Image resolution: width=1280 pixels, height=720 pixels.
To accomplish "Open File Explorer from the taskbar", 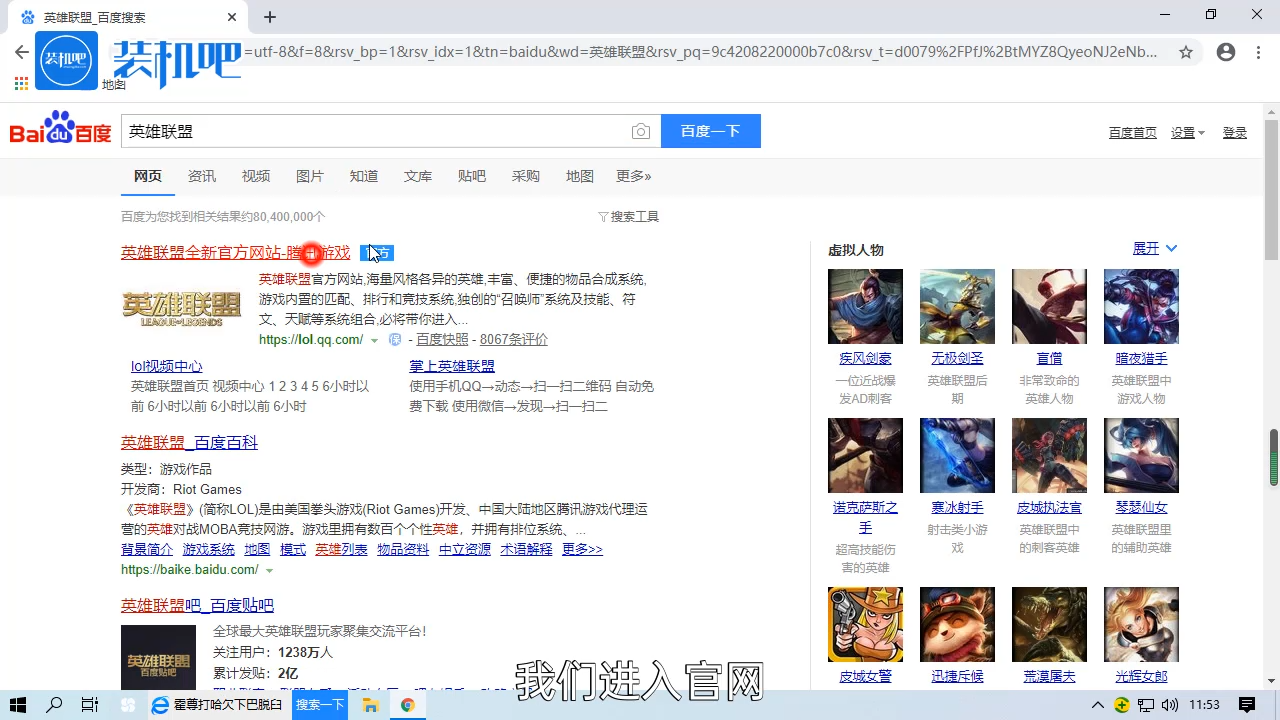I will click(370, 705).
